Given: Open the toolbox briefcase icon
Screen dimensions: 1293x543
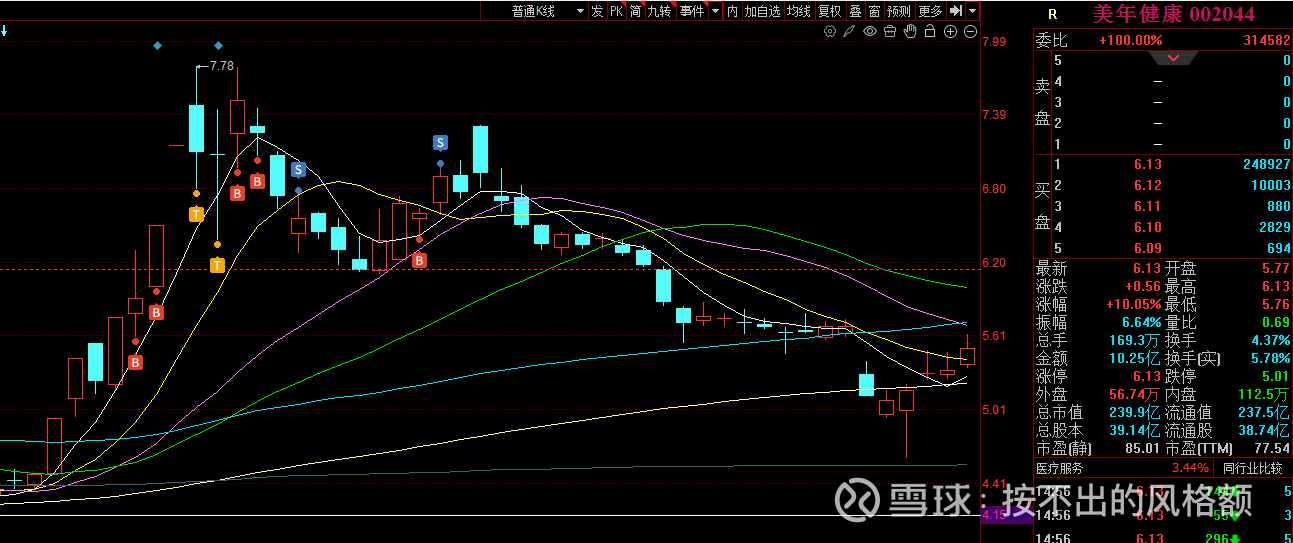Looking at the screenshot, I should [x=890, y=32].
